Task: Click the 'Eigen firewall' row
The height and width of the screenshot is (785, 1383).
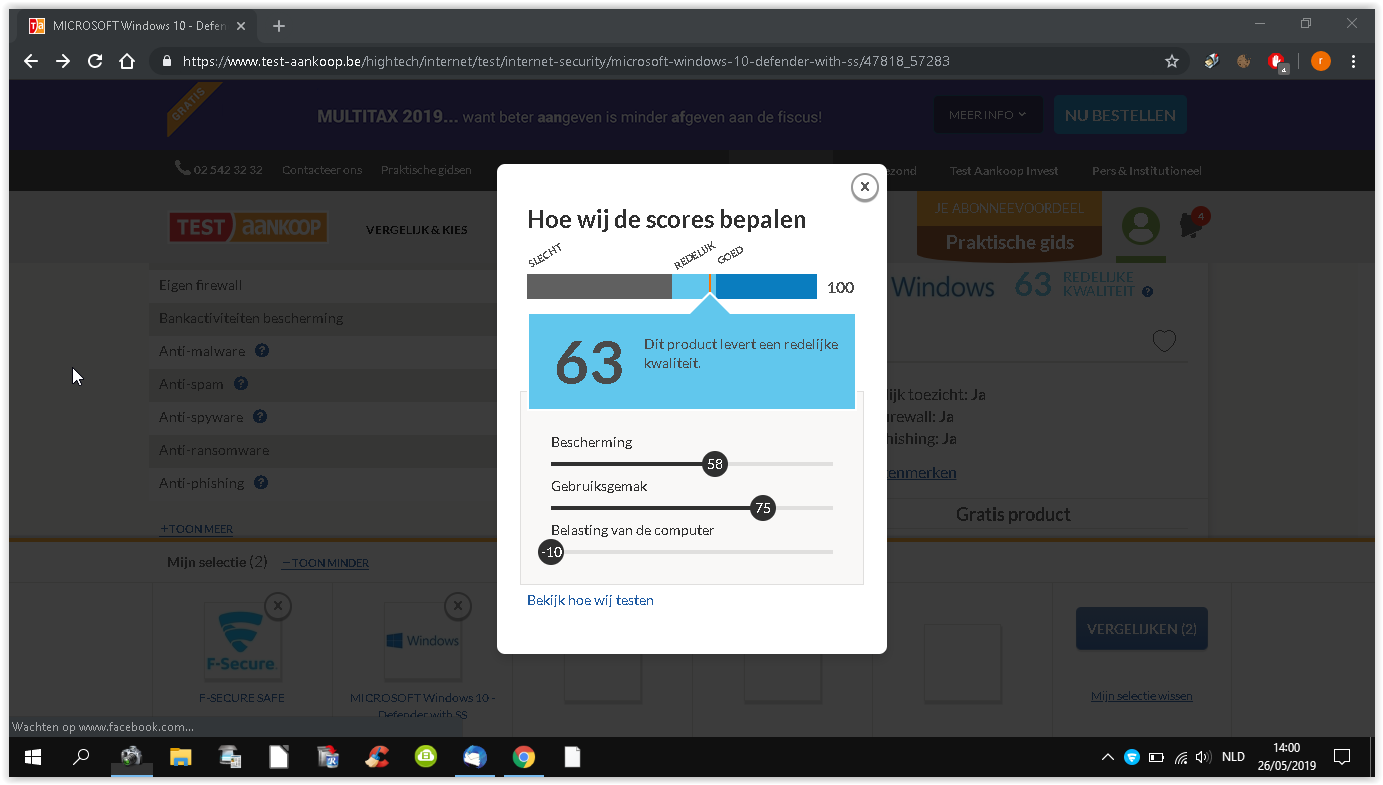Action: click(323, 285)
